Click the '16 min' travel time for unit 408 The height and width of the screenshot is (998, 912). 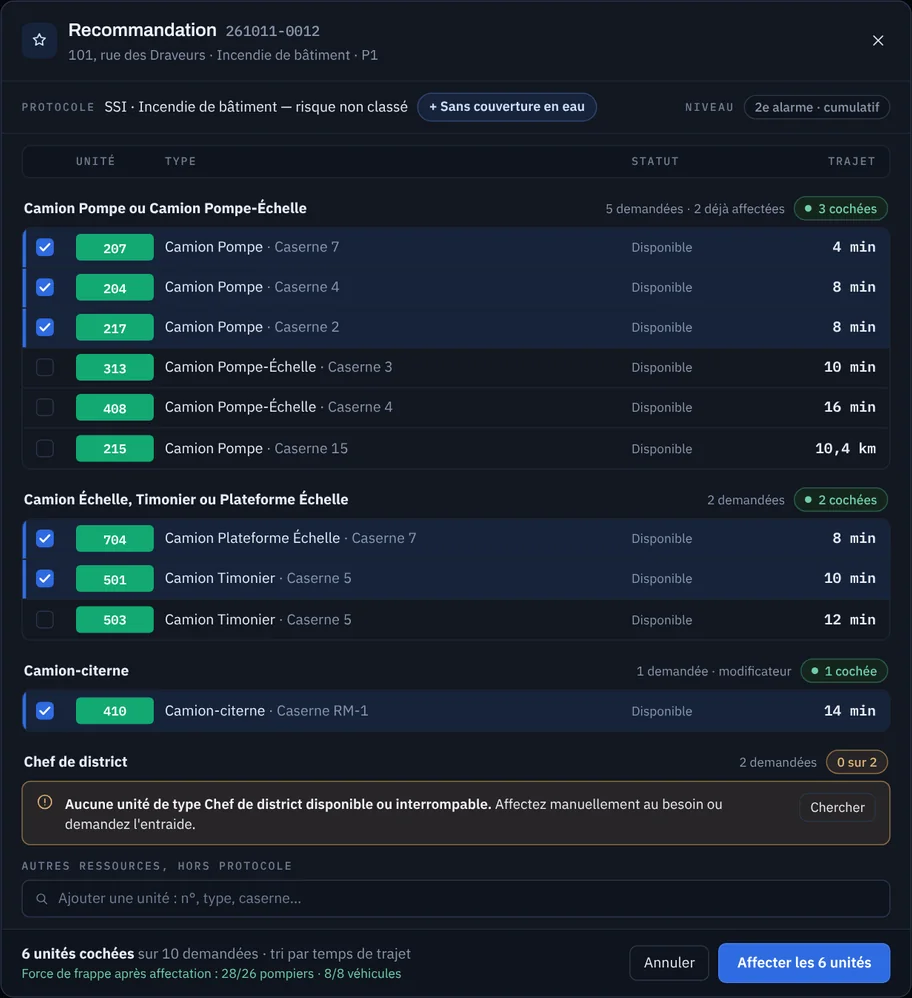(850, 407)
